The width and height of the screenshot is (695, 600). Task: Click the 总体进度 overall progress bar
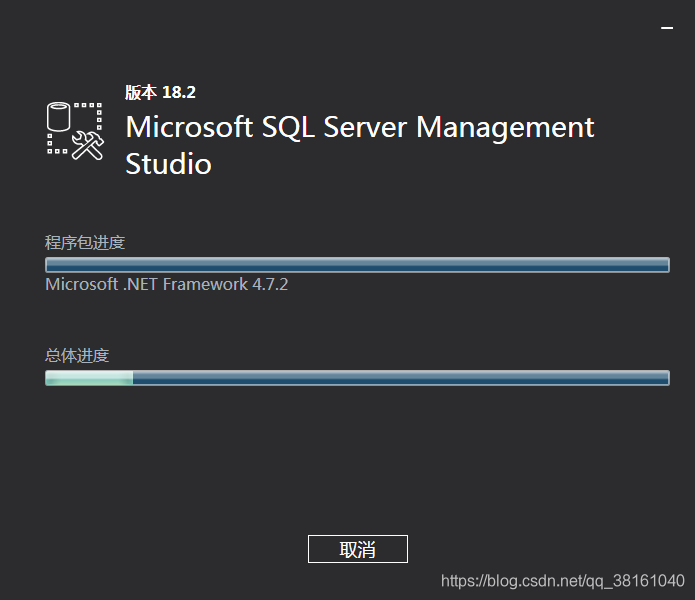coord(357,378)
